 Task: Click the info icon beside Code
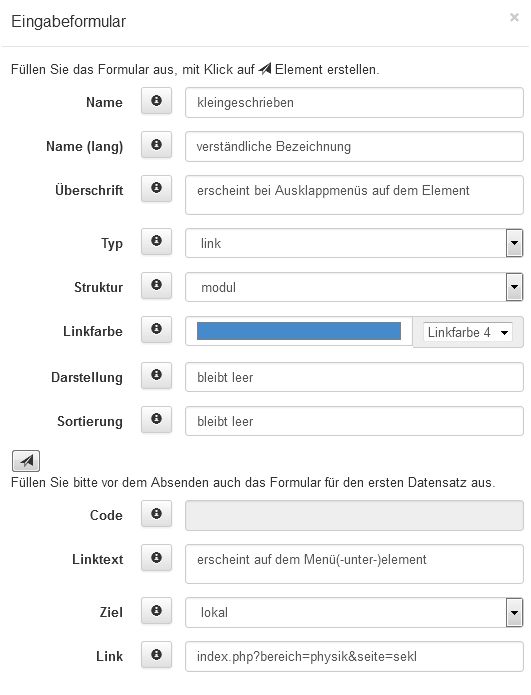[x=156, y=514]
